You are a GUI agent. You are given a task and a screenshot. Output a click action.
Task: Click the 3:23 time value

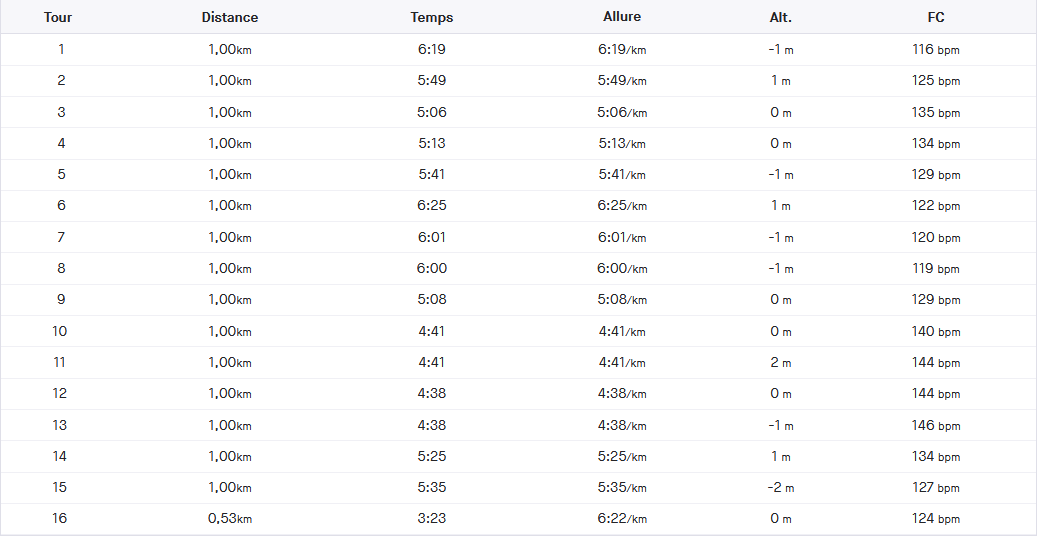pyautogui.click(x=431, y=518)
